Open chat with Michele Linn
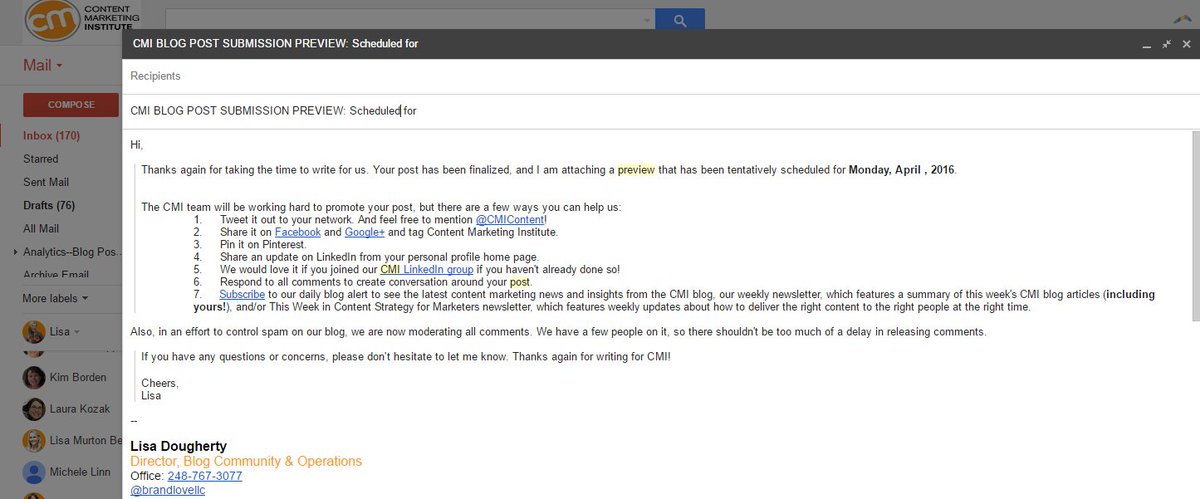The image size is (1200, 499). 81,471
